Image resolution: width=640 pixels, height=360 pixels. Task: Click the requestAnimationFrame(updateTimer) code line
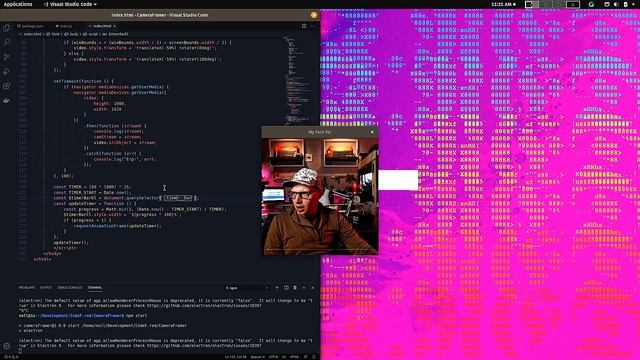118,226
